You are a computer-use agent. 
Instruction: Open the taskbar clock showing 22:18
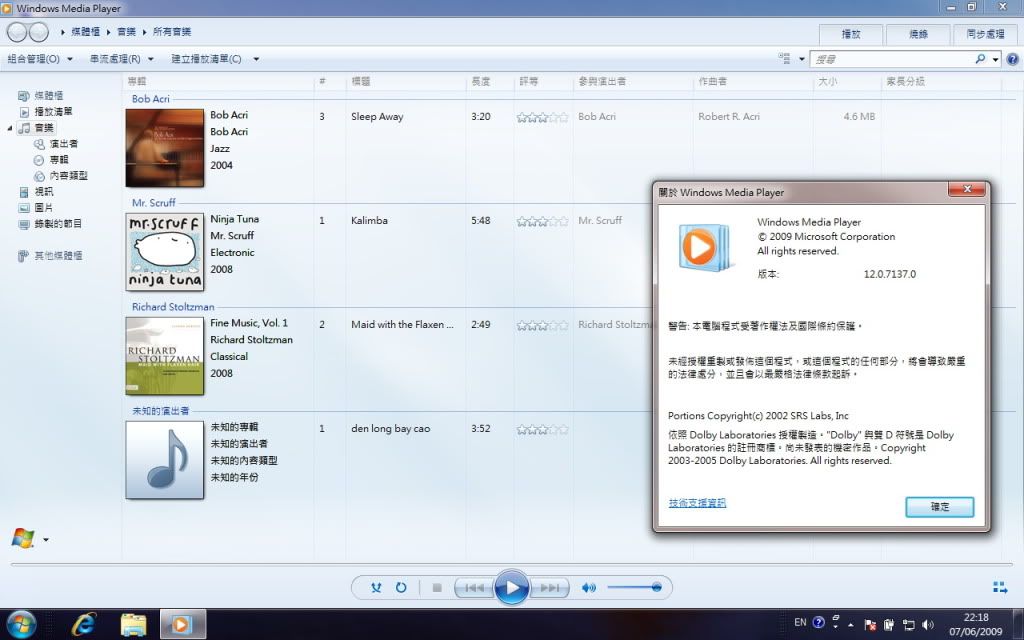(x=976, y=624)
